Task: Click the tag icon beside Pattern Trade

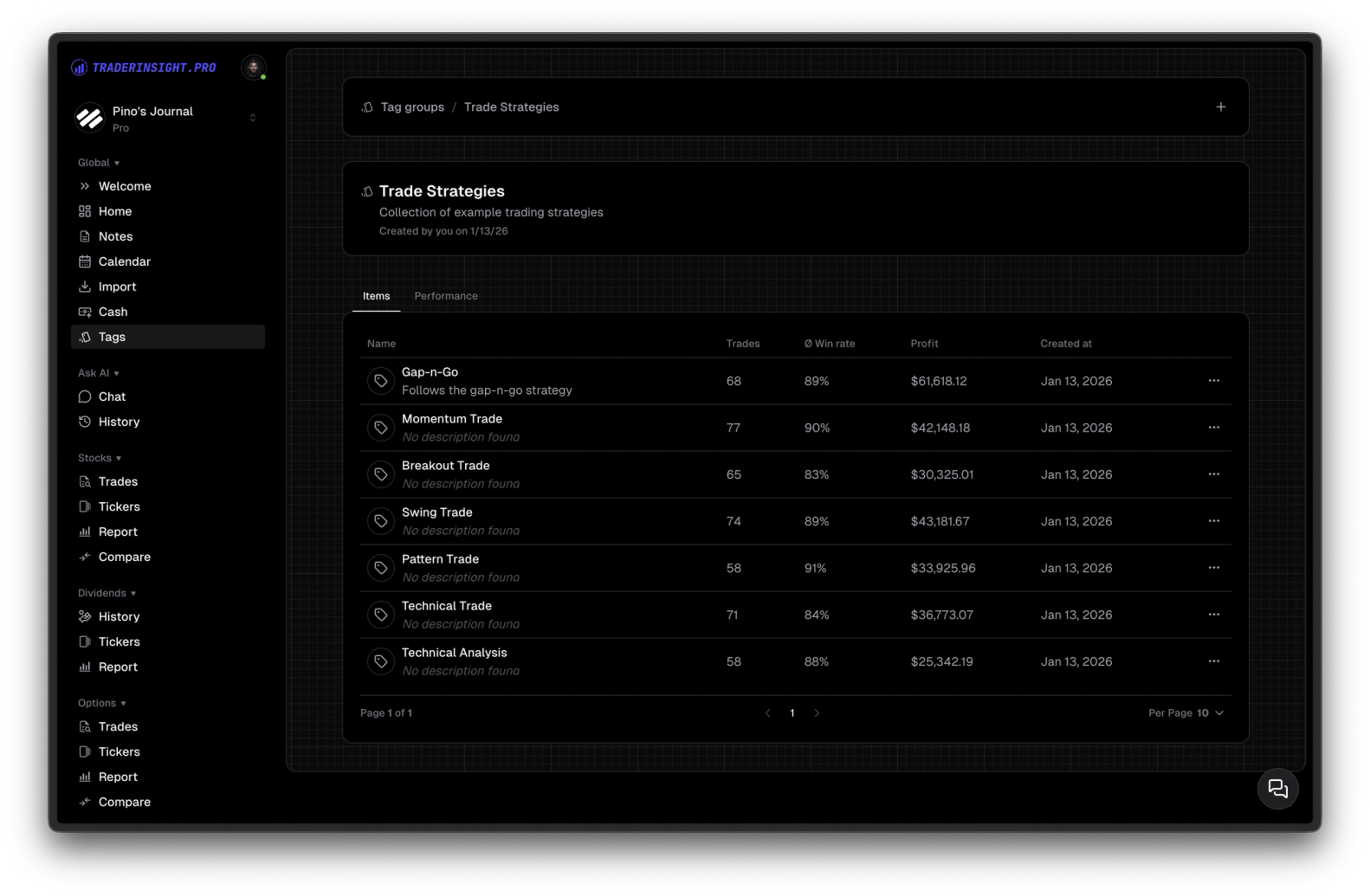Action: pos(381,568)
